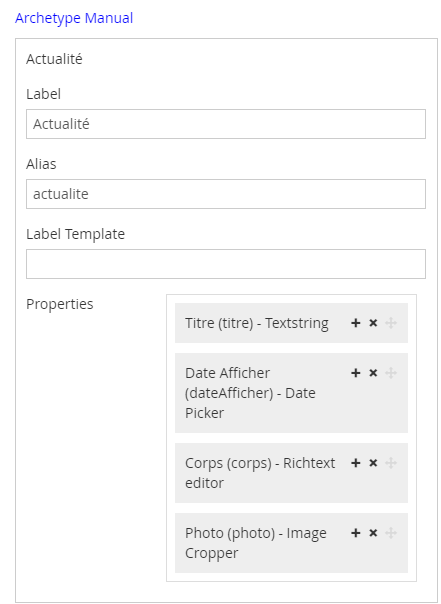Viewport: 441px width, 604px height.
Task: Open the Photo (photo) Image Cropper item
Action: click(x=256, y=543)
